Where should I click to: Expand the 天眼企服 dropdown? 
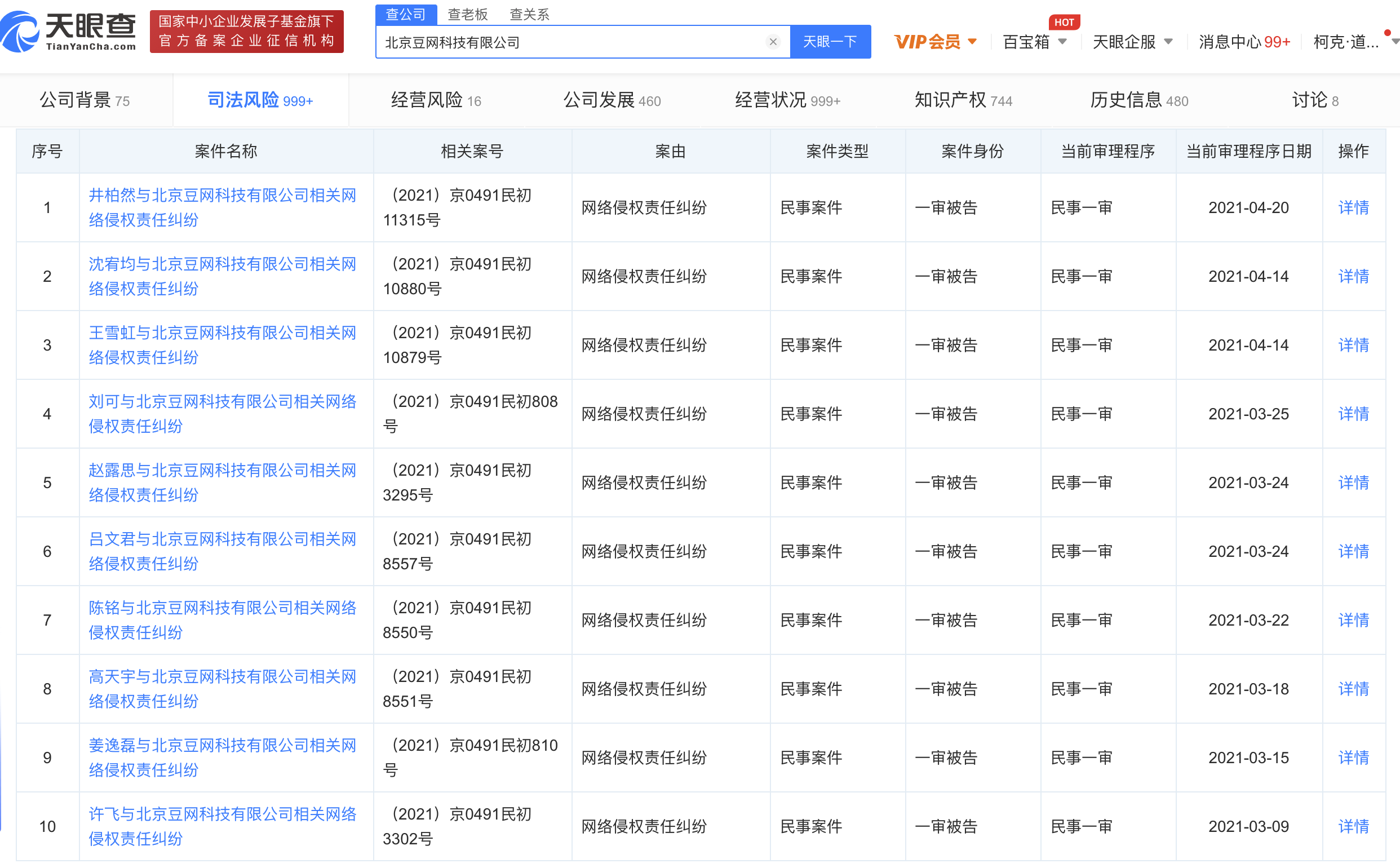(x=1168, y=42)
